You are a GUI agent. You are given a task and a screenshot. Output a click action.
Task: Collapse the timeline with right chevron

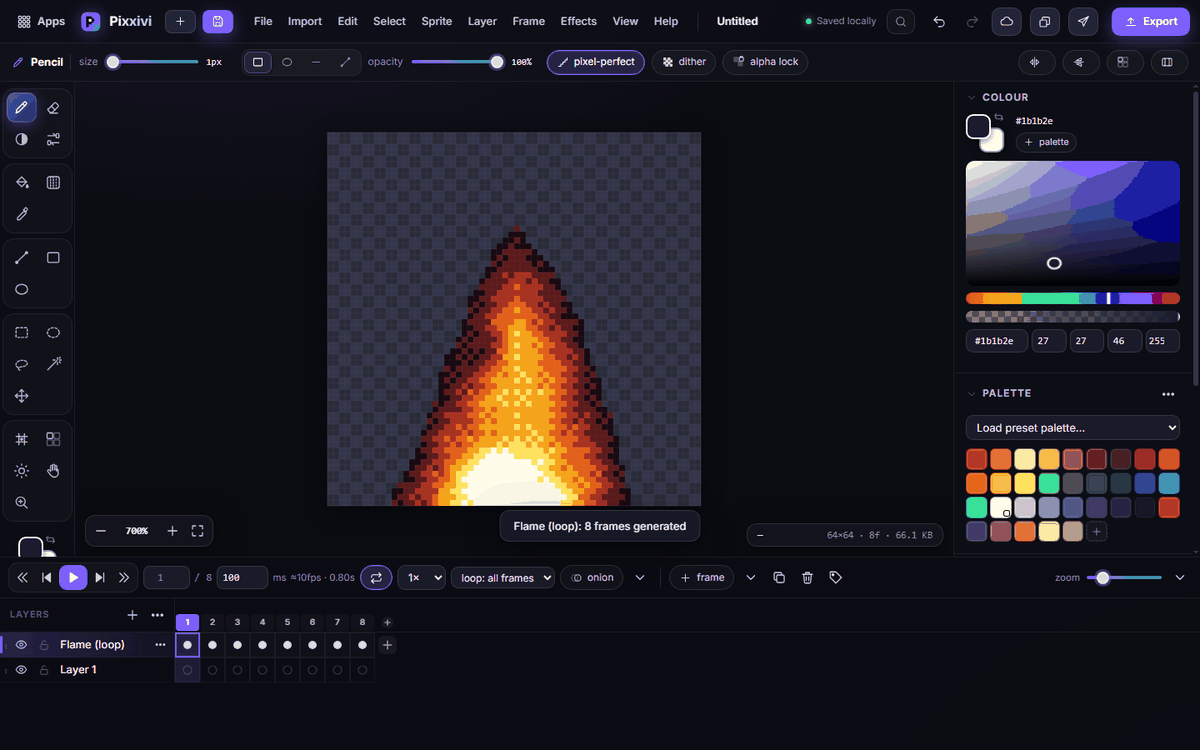[x=1179, y=577]
